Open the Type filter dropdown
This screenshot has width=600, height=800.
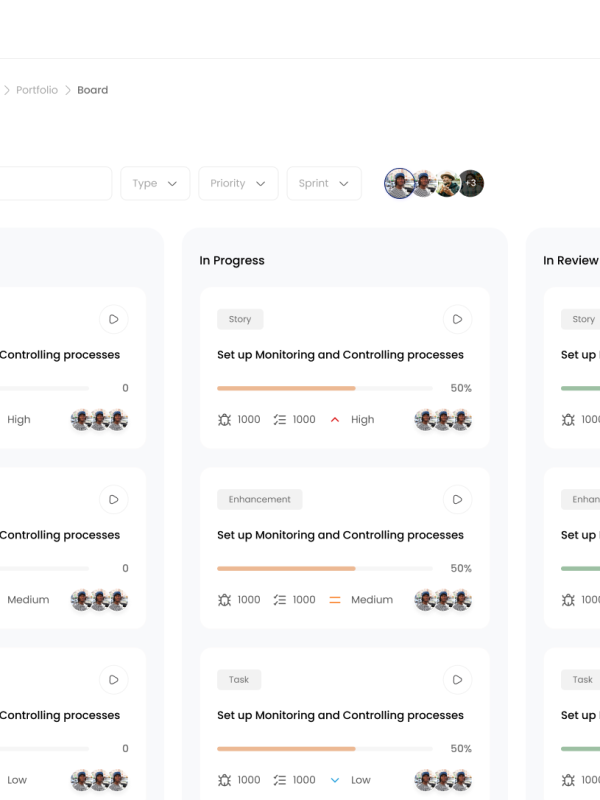[x=155, y=183]
